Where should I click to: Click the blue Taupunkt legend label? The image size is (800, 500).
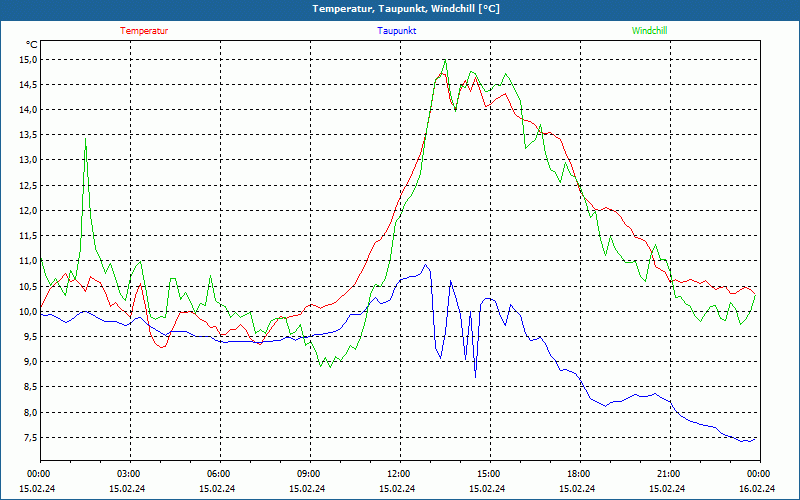pos(396,31)
